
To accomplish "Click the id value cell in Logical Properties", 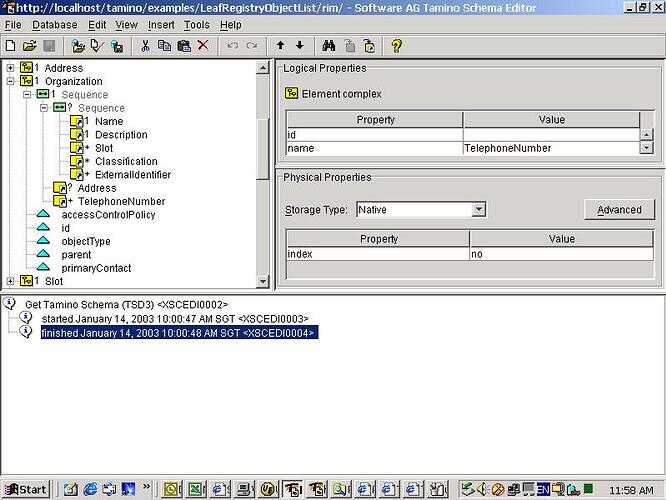I will [x=551, y=135].
